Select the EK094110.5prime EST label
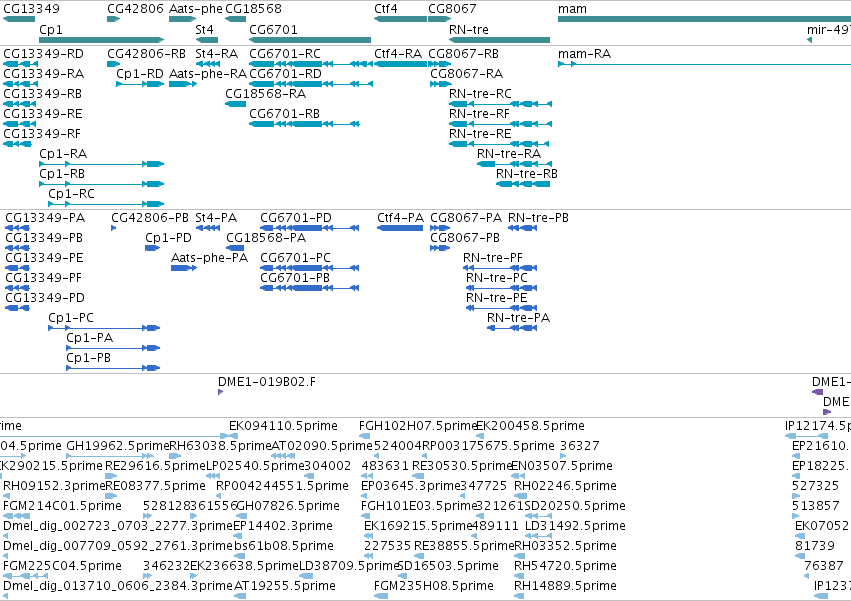 283,426
